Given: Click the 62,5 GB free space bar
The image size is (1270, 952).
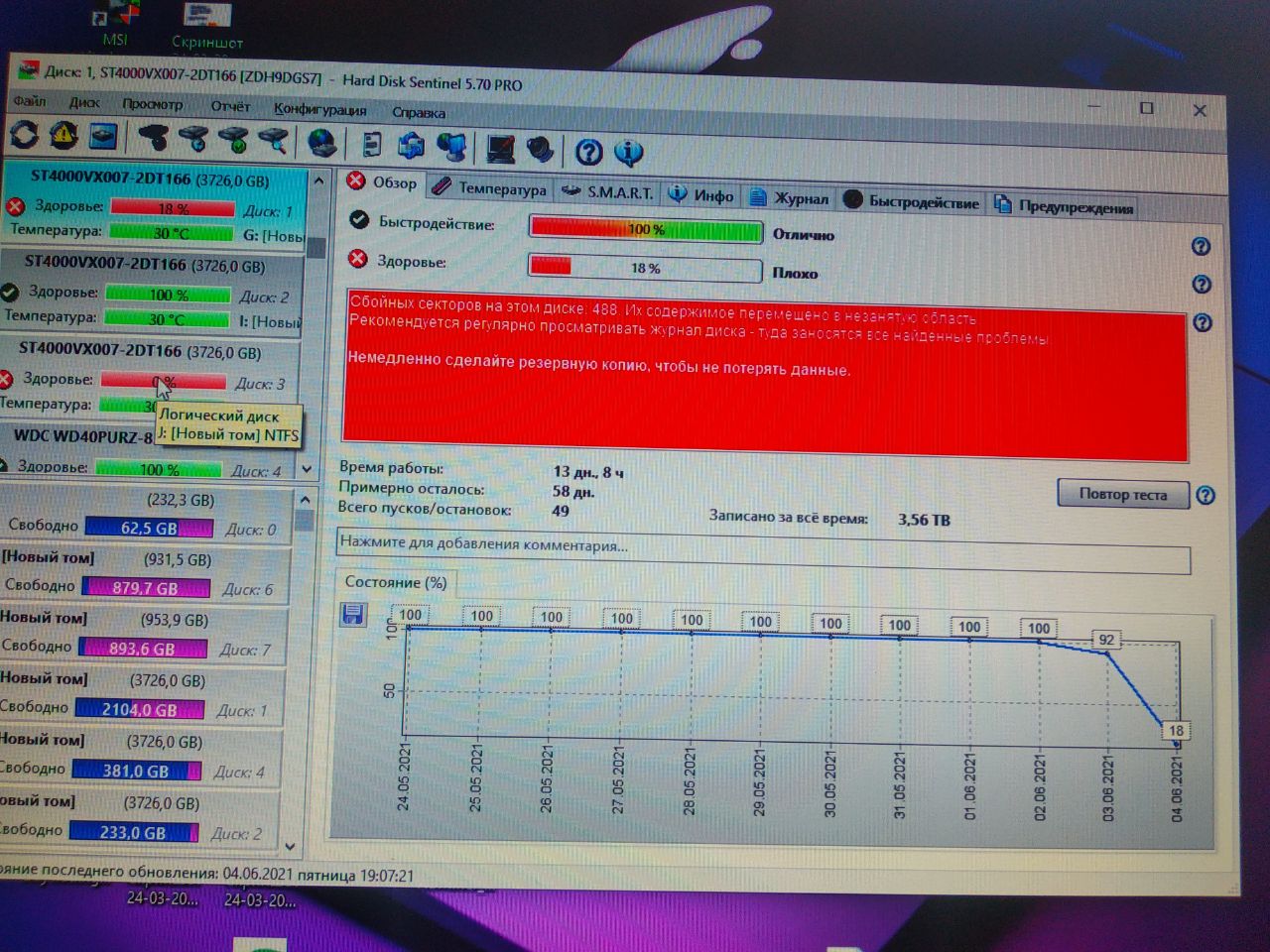Looking at the screenshot, I should 149,529.
